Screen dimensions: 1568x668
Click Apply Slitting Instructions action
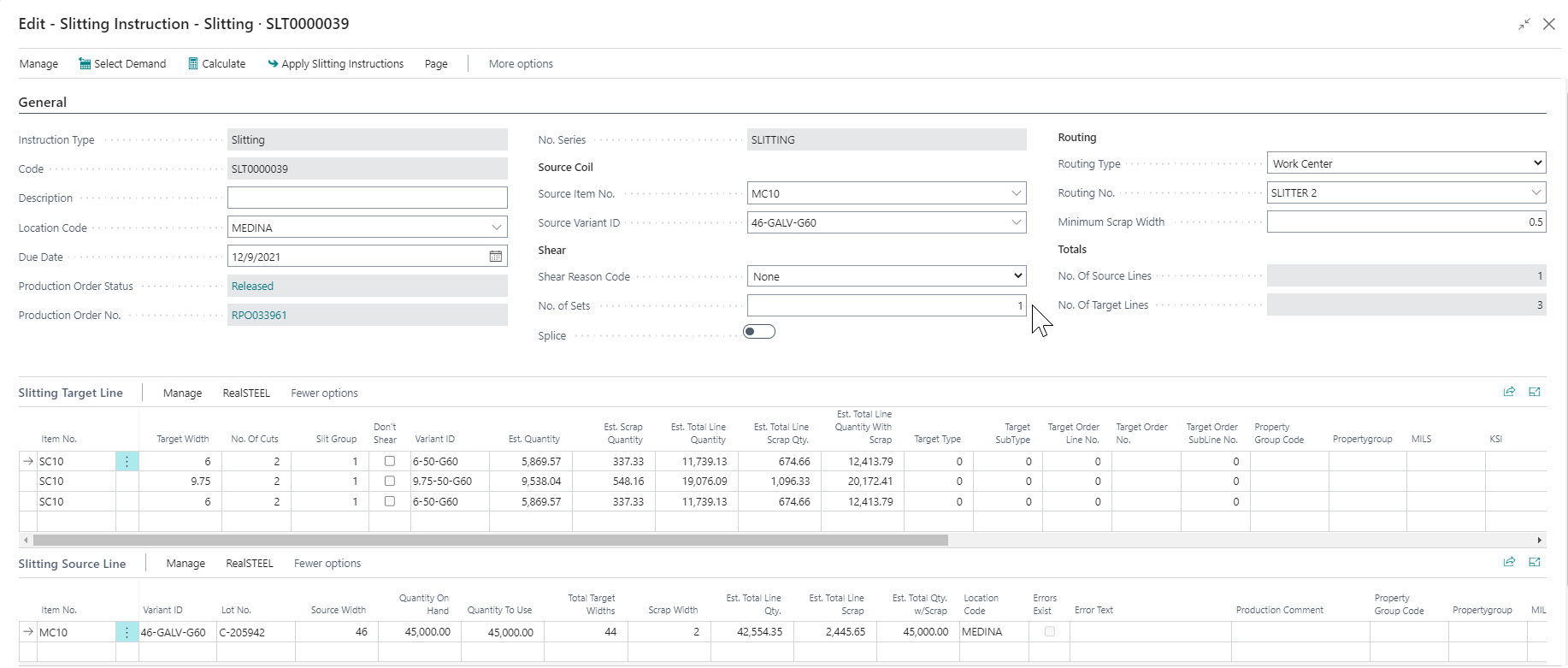click(x=335, y=63)
